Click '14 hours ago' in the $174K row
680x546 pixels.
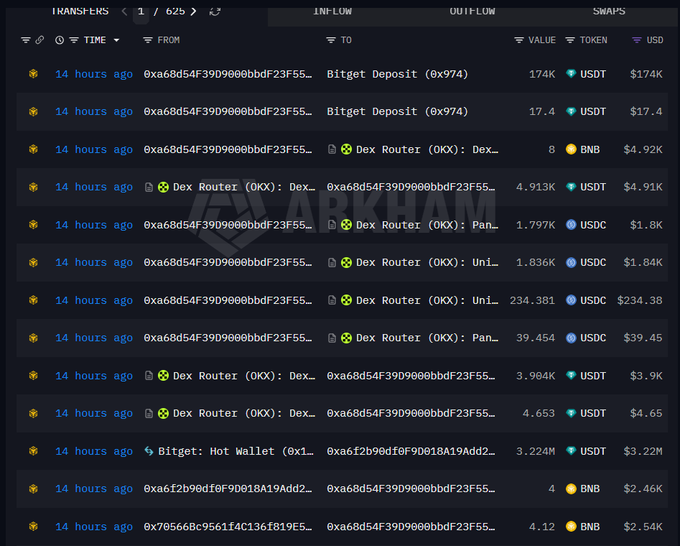(94, 75)
